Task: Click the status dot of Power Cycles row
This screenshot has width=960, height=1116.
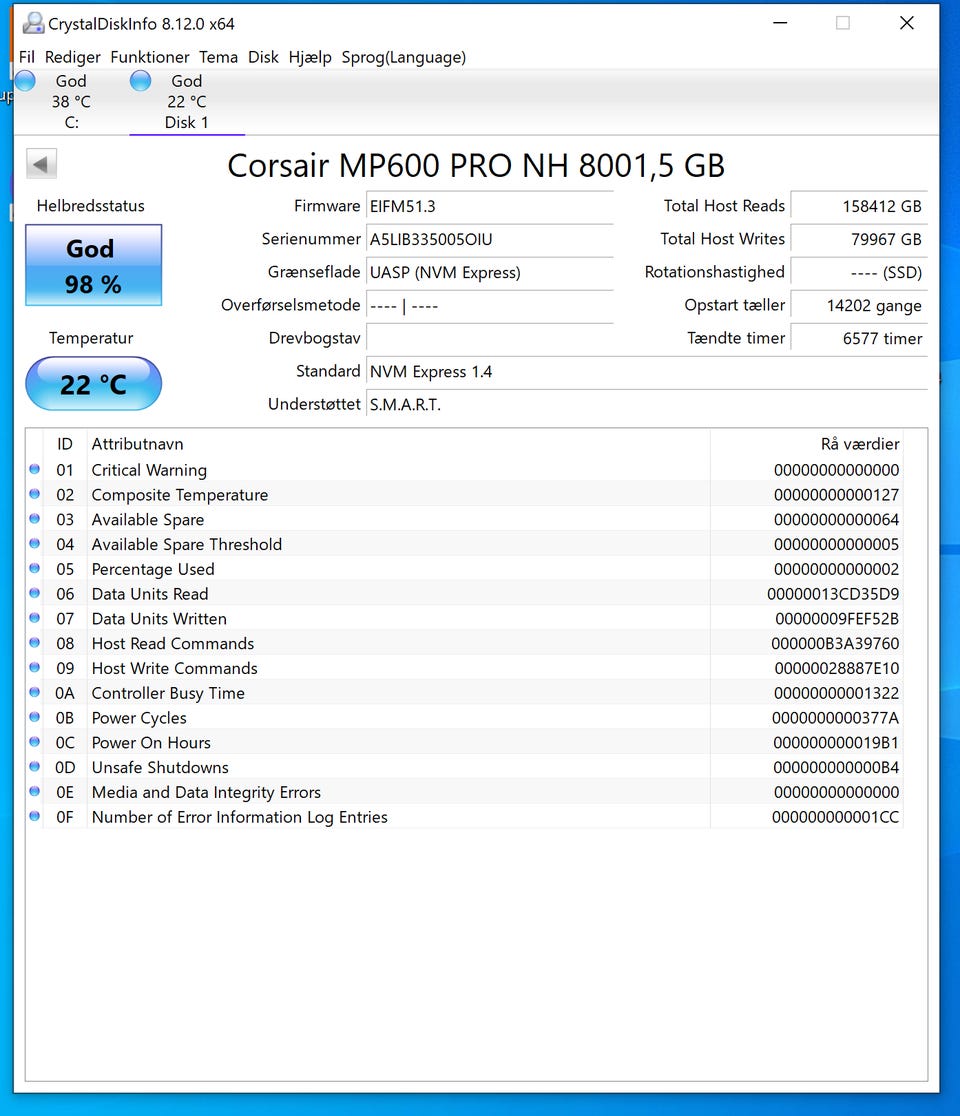Action: coord(34,717)
